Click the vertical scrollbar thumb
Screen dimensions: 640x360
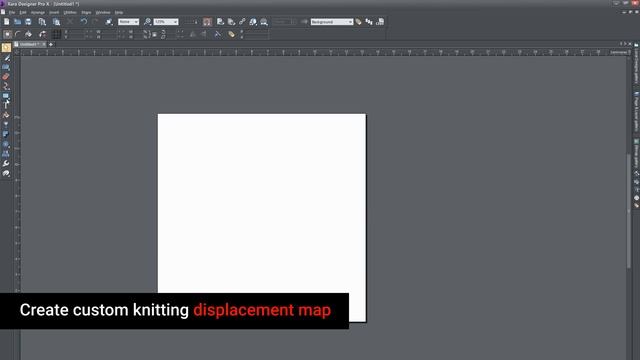[629, 210]
